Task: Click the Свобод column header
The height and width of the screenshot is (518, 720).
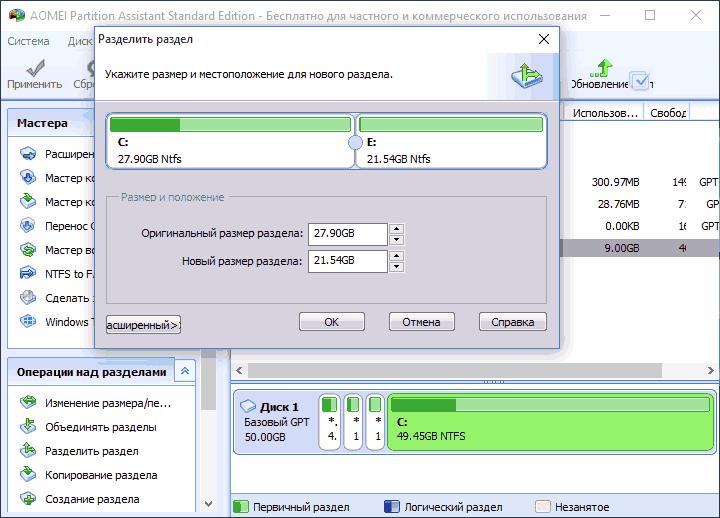Action: 667,113
